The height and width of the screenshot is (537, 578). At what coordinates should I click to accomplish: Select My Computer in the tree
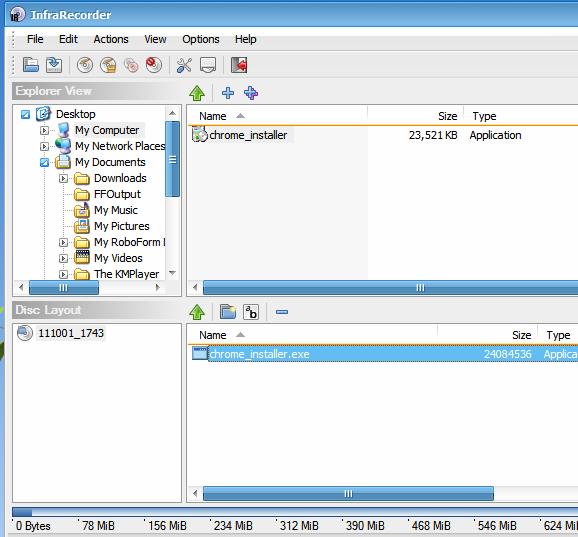coord(107,130)
